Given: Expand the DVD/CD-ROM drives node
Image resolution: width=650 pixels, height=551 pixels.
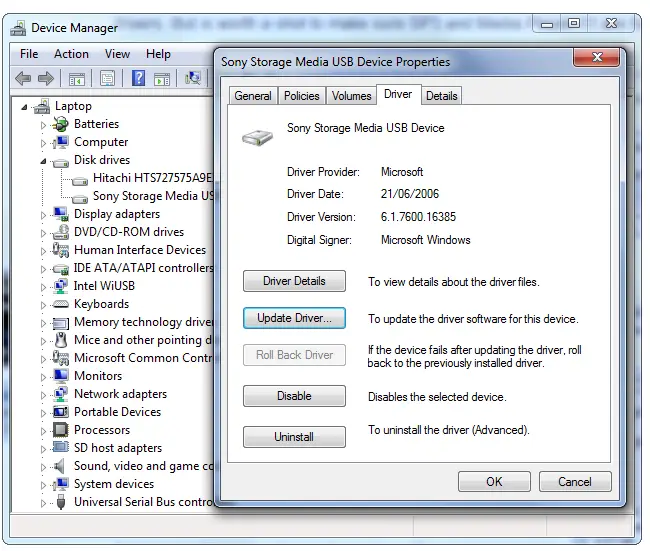Looking at the screenshot, I should tap(43, 233).
